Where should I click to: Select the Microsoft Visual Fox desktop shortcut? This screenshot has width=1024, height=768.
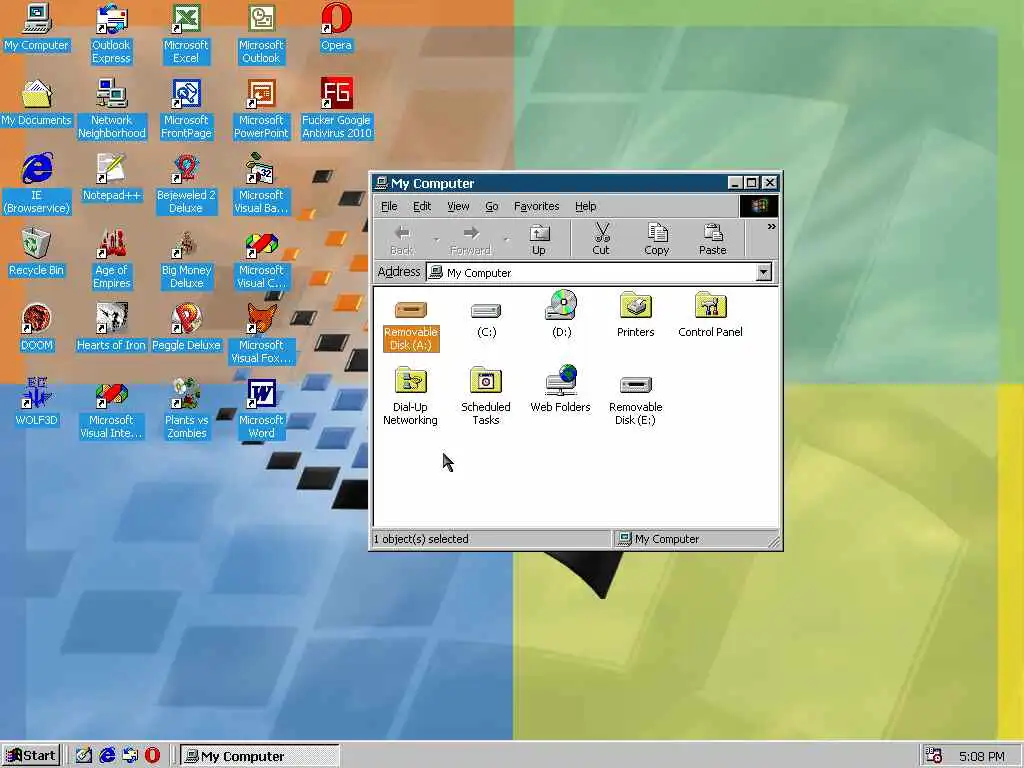click(x=261, y=334)
